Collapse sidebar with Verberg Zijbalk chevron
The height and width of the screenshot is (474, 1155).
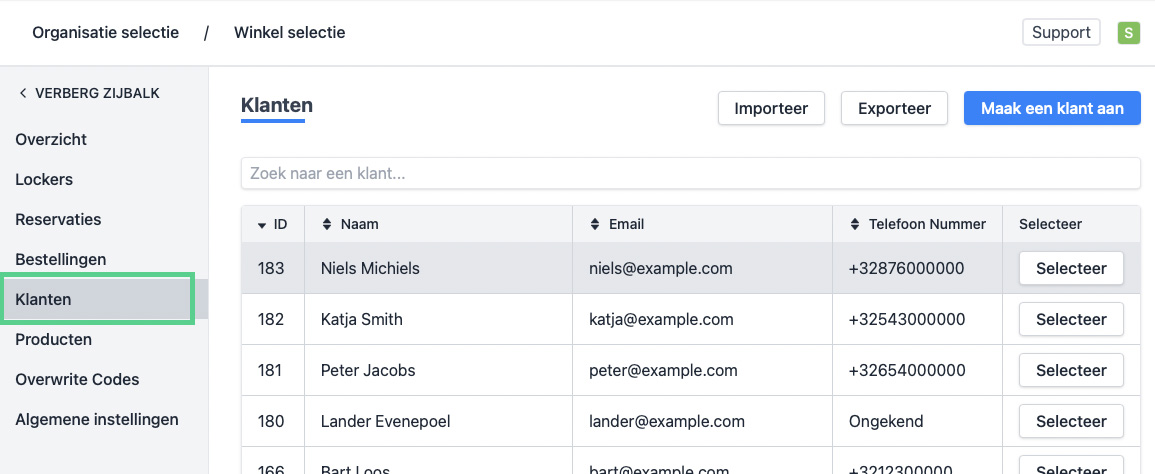click(23, 93)
